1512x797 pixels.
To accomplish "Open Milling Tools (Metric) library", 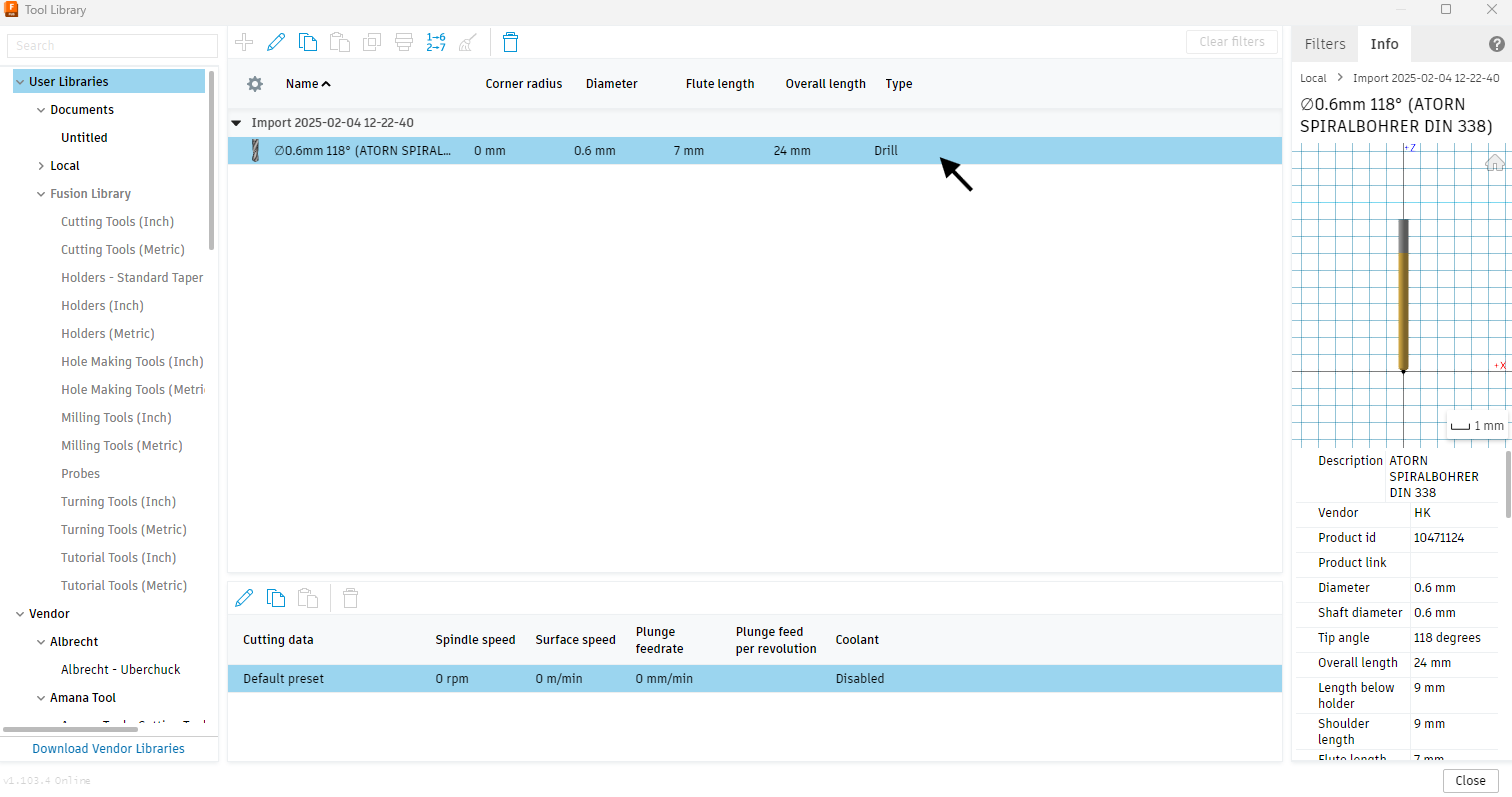I will point(122,446).
